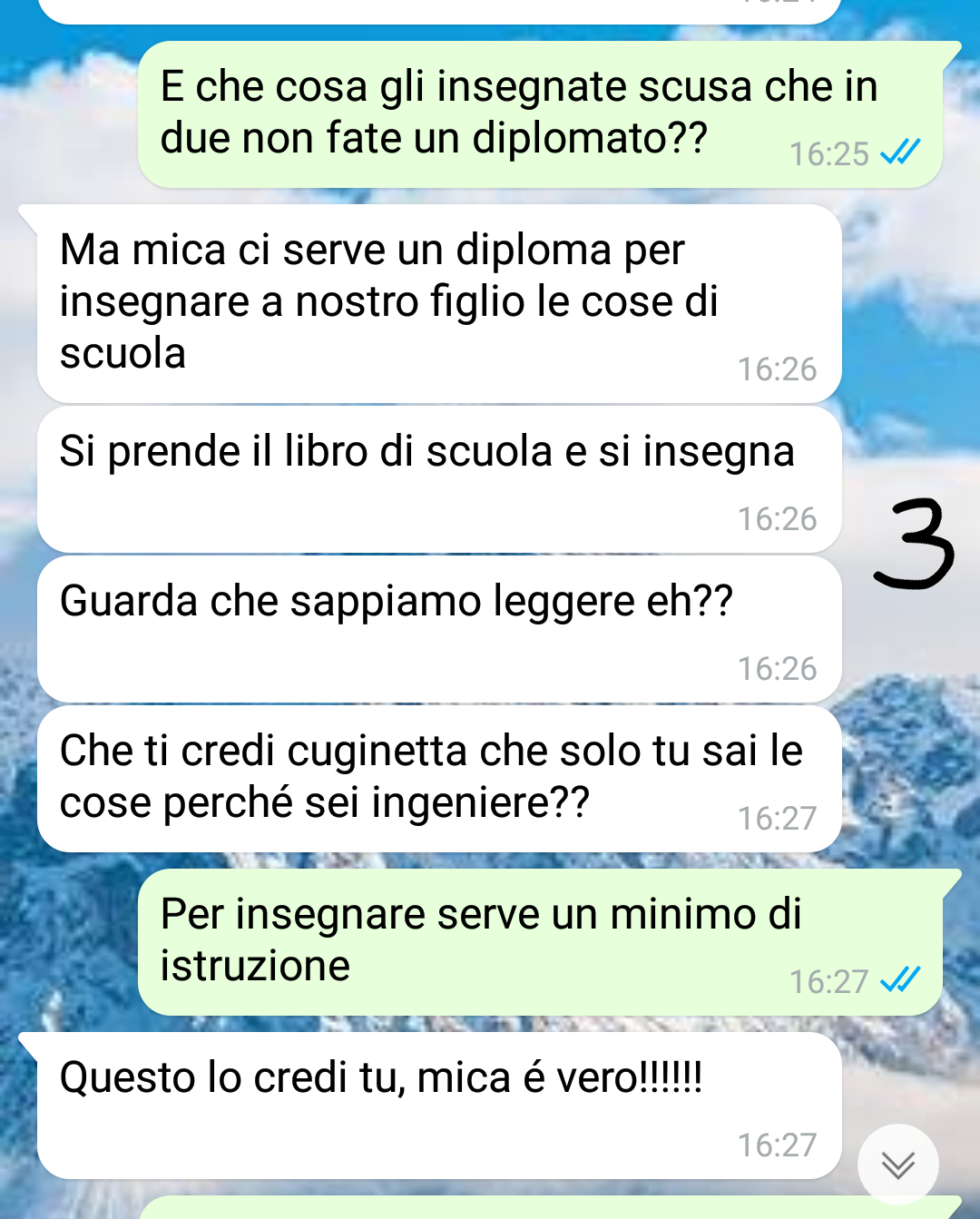Click the 16:25 timestamp on sent message
Screen dimensions: 980x1219
coord(829,154)
